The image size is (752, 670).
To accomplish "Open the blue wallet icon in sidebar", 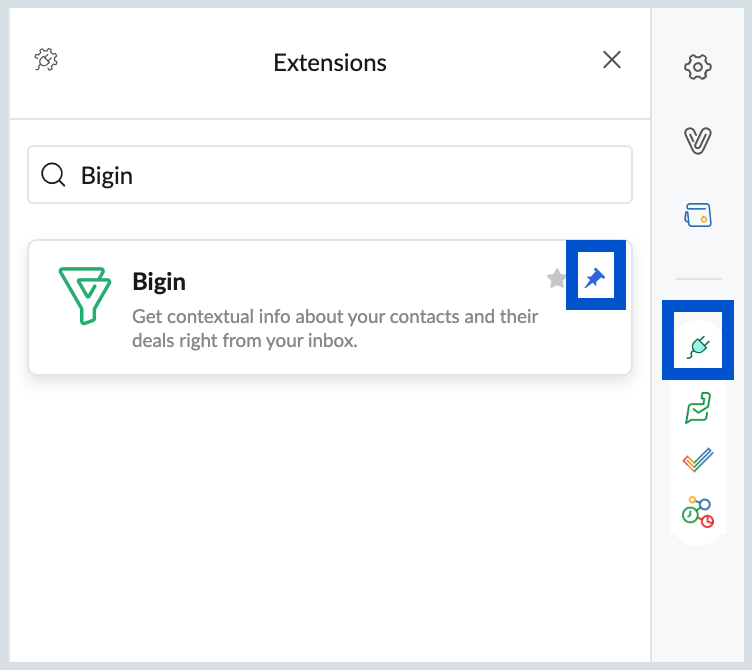I will click(x=698, y=214).
